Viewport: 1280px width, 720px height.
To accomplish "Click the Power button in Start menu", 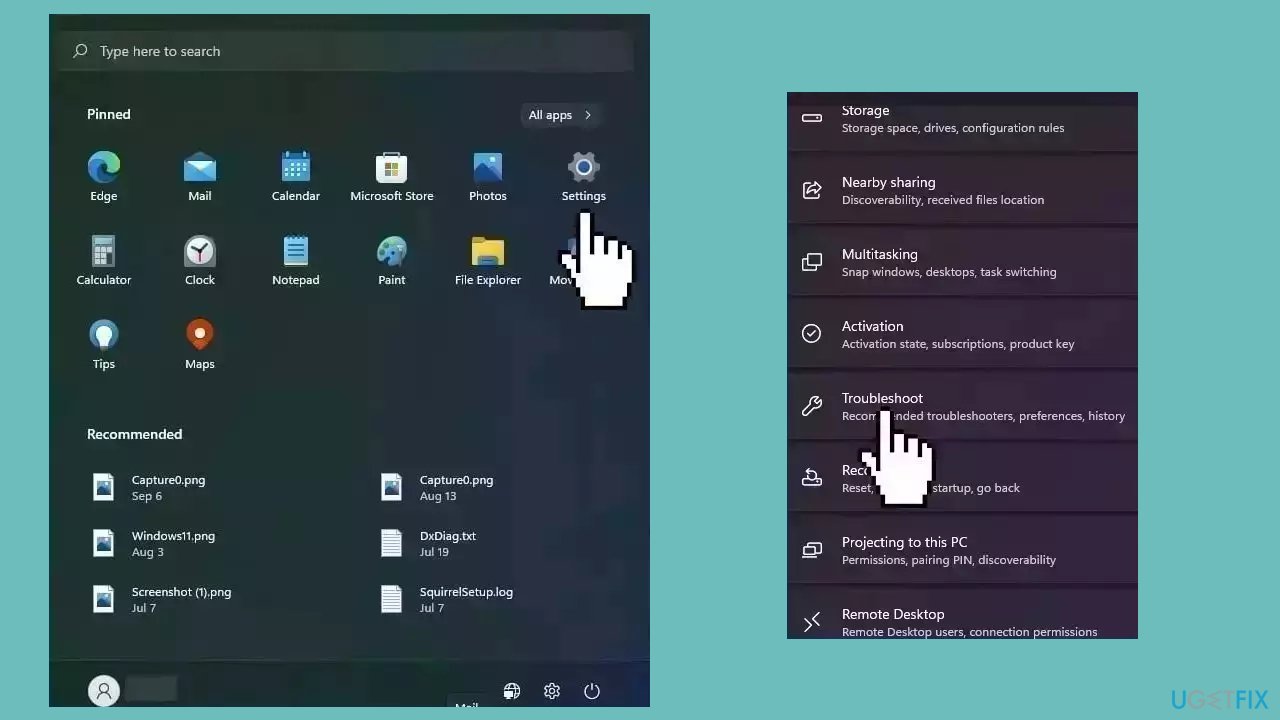I will tap(592, 691).
